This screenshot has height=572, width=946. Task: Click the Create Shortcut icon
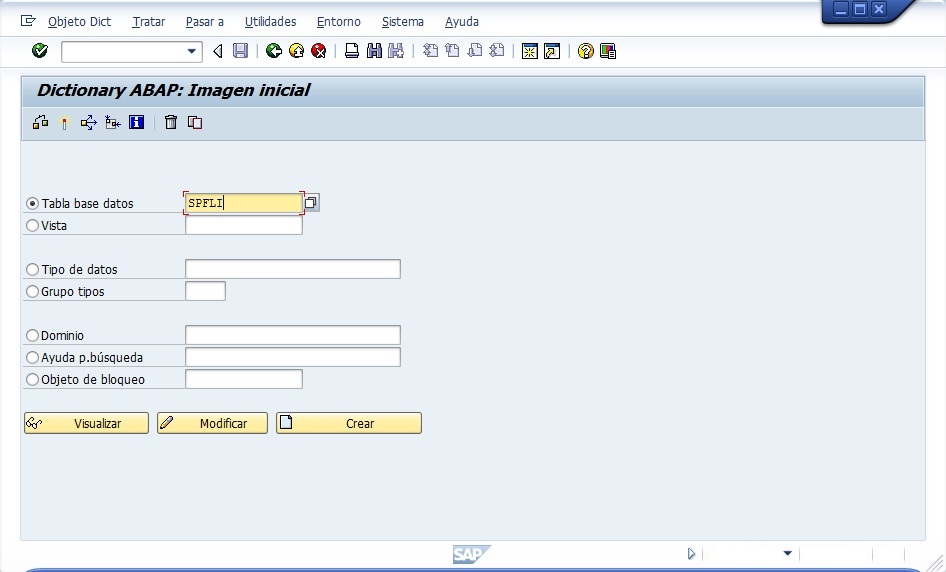coord(552,51)
